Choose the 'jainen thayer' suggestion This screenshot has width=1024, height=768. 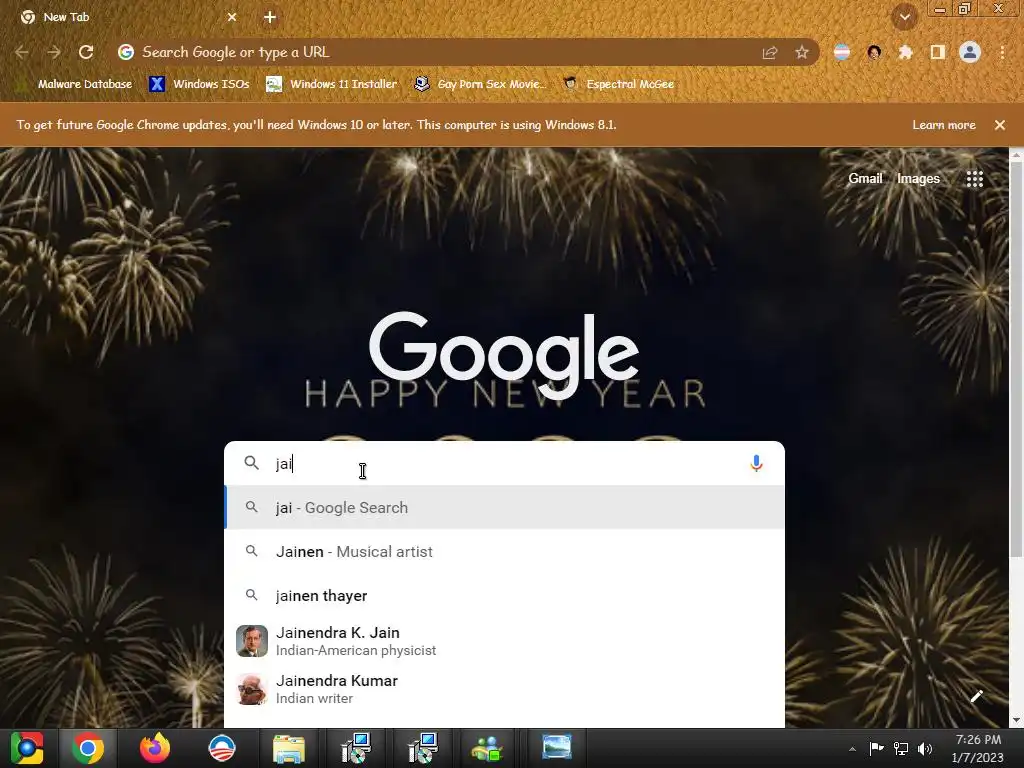point(504,596)
